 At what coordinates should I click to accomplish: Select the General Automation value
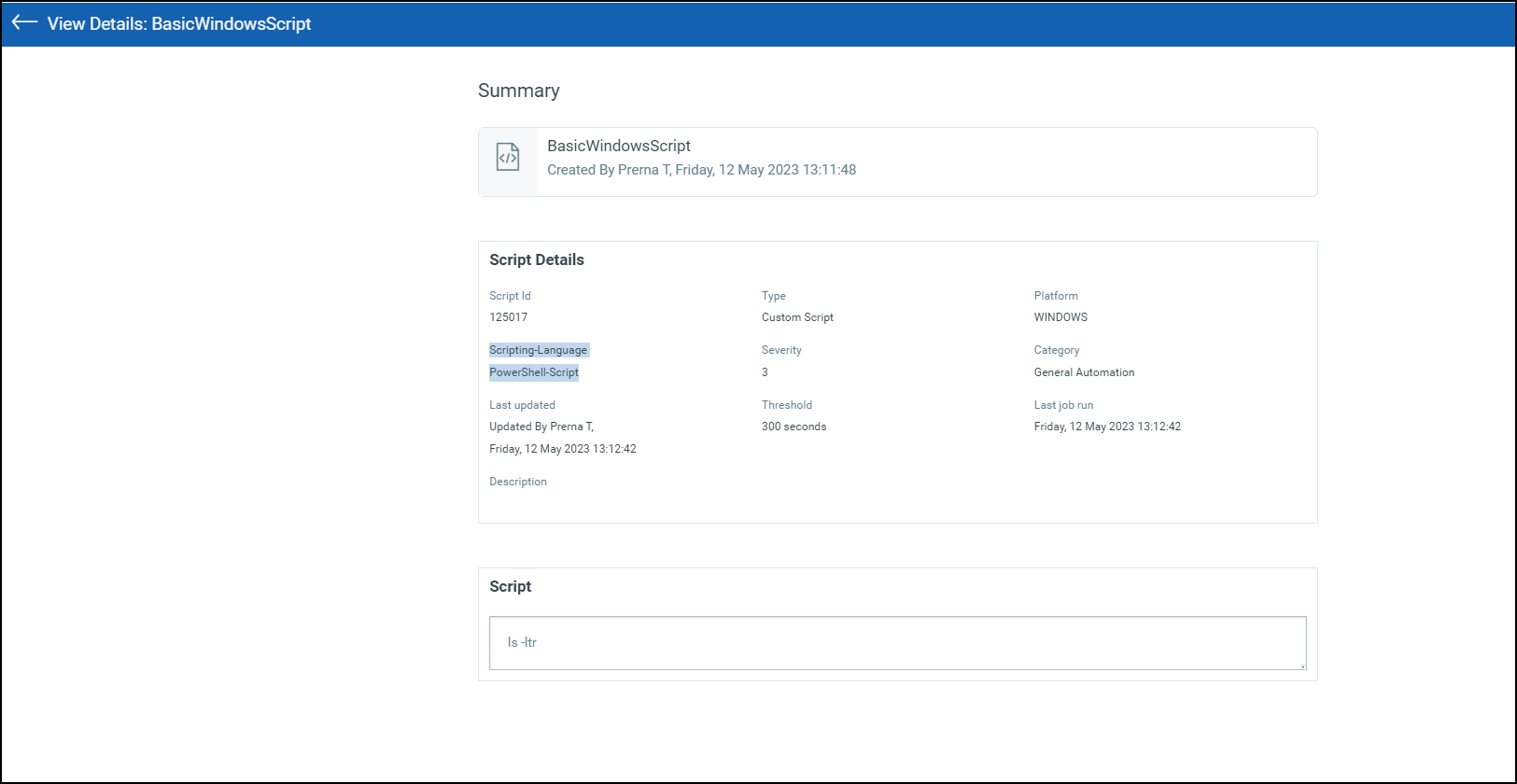pyautogui.click(x=1084, y=372)
